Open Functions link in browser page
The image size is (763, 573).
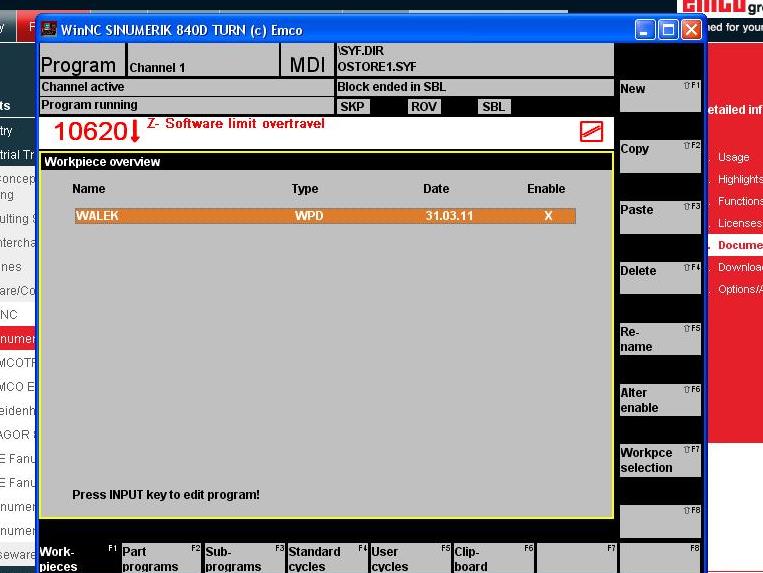tap(740, 201)
